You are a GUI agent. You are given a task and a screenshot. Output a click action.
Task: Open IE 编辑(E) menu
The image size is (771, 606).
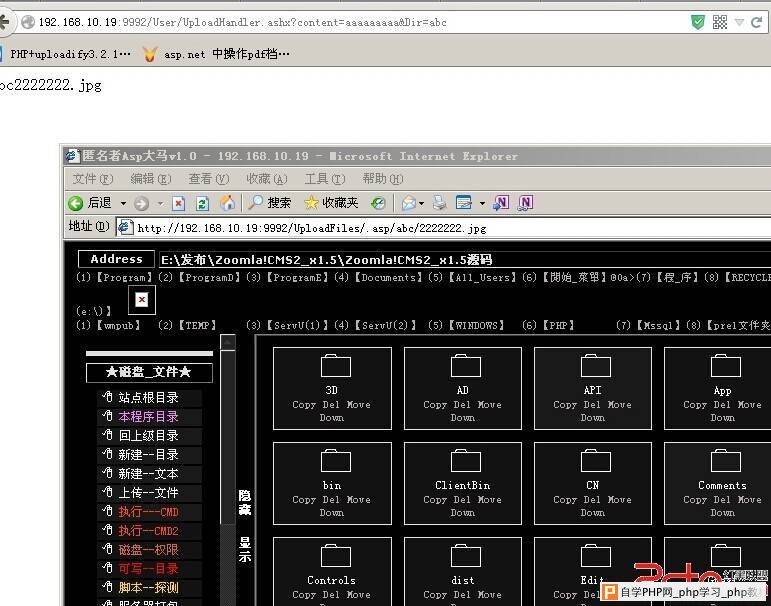[x=150, y=179]
